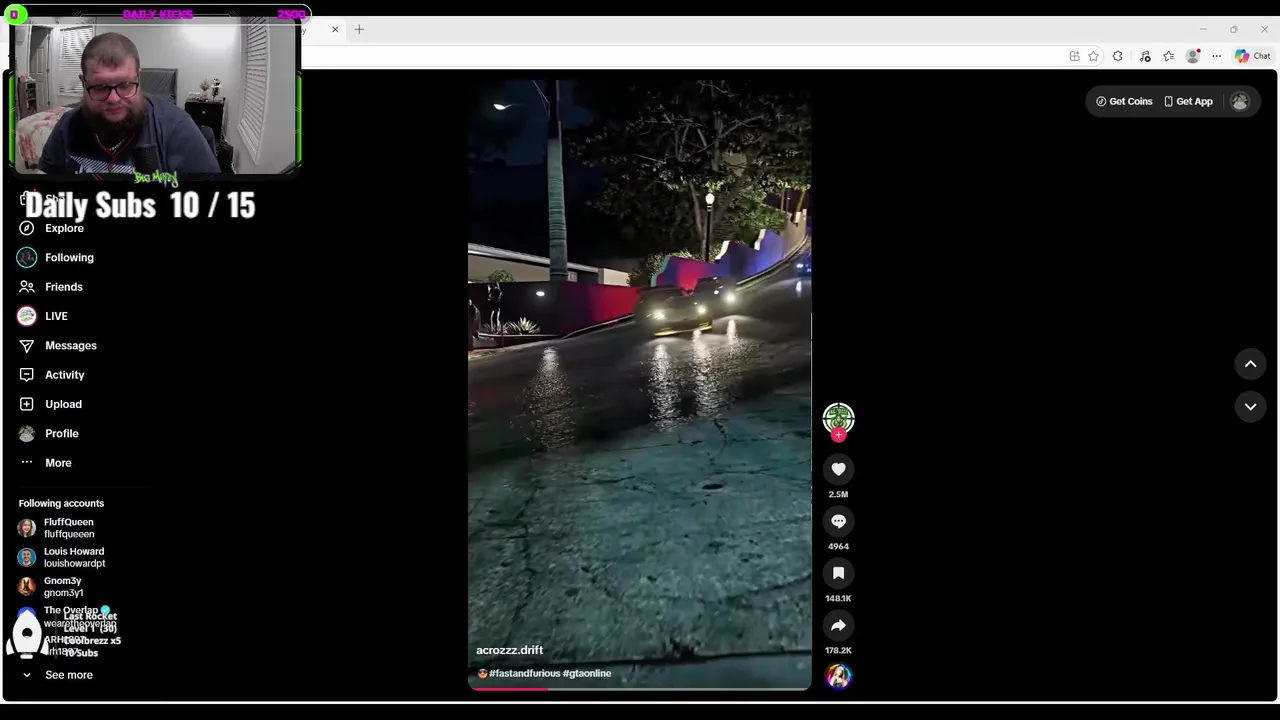Open browser Favorites list icon

(1168, 56)
